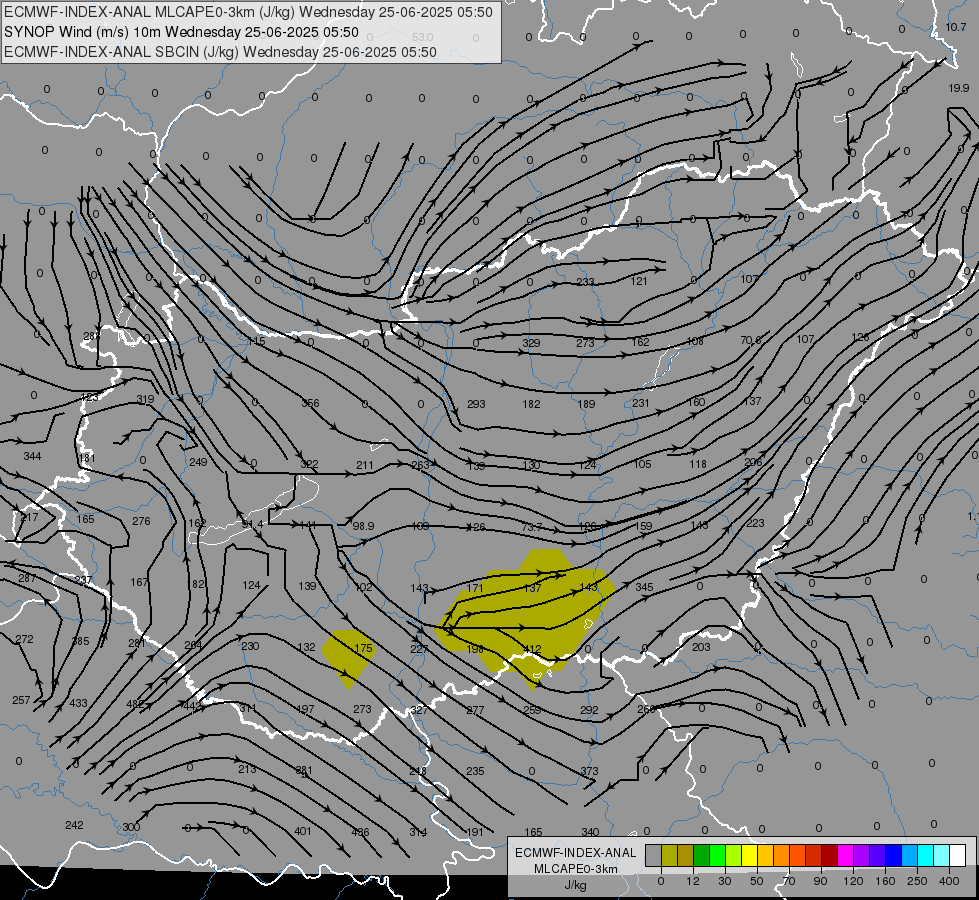Click the legend tick label 12
The height and width of the screenshot is (900, 979).
tap(692, 881)
